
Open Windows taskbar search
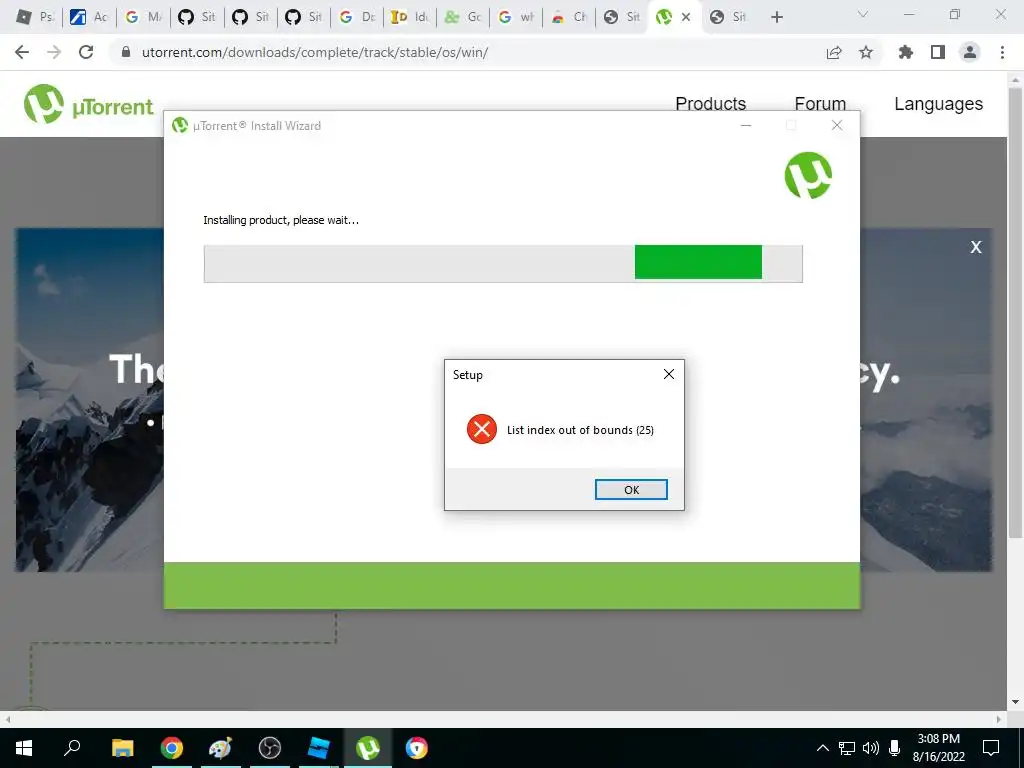[x=72, y=748]
